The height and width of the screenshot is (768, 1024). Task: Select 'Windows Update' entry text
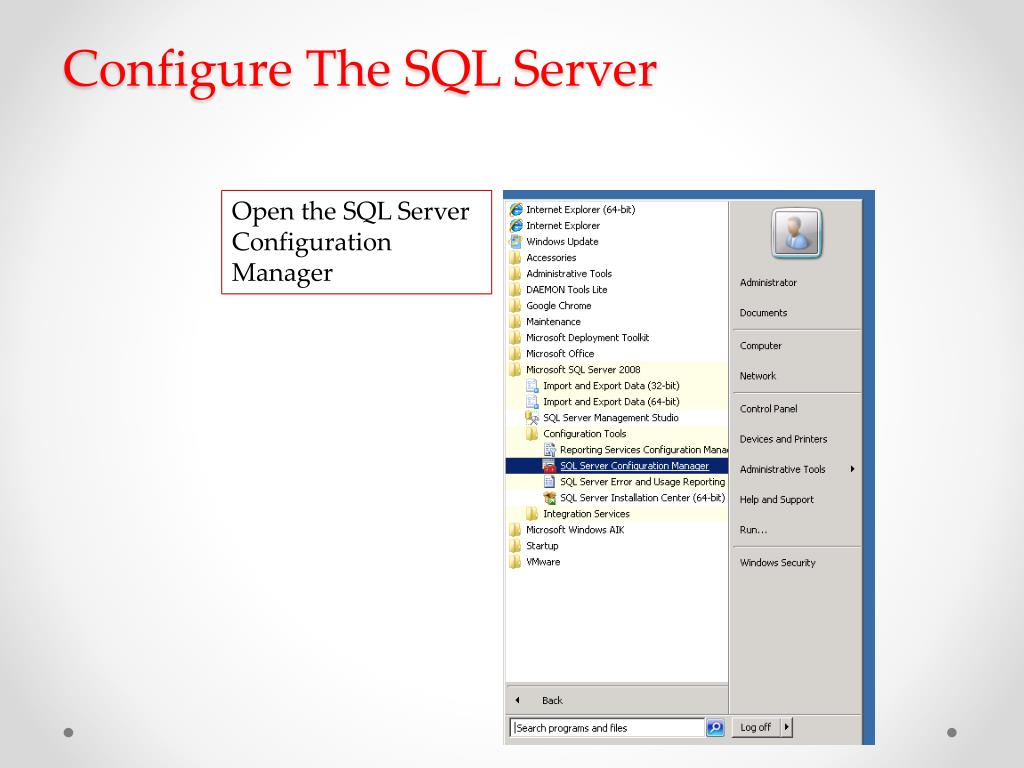(x=562, y=242)
